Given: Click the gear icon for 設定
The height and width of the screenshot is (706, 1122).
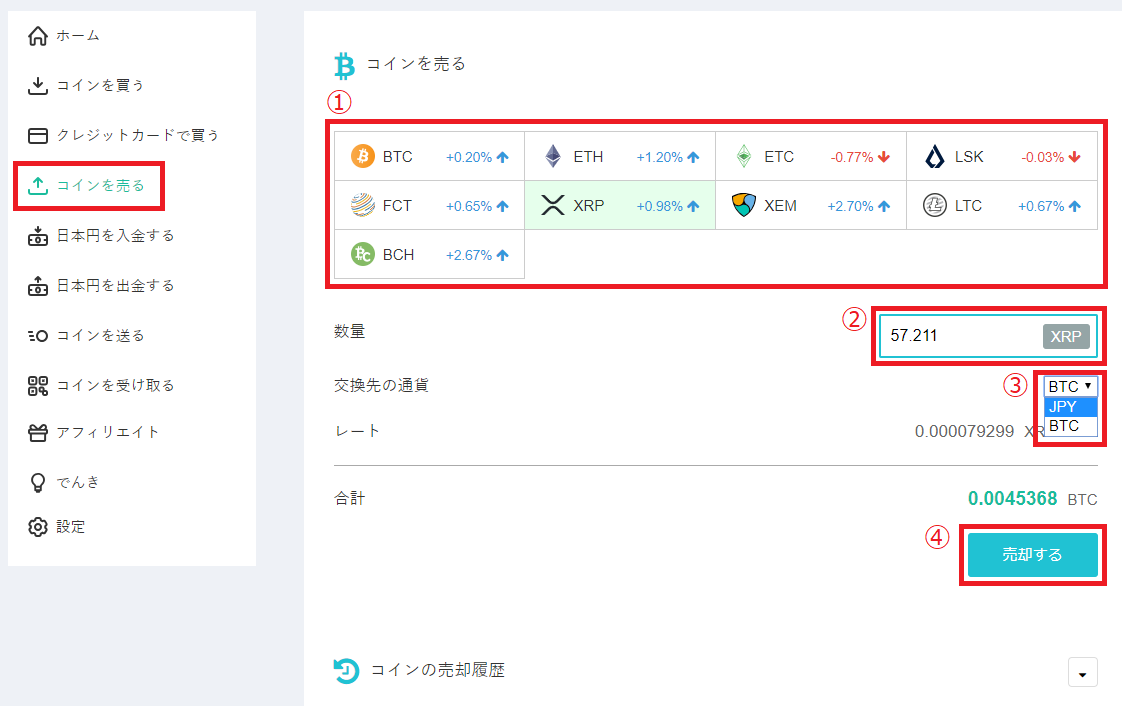Looking at the screenshot, I should pos(37,527).
